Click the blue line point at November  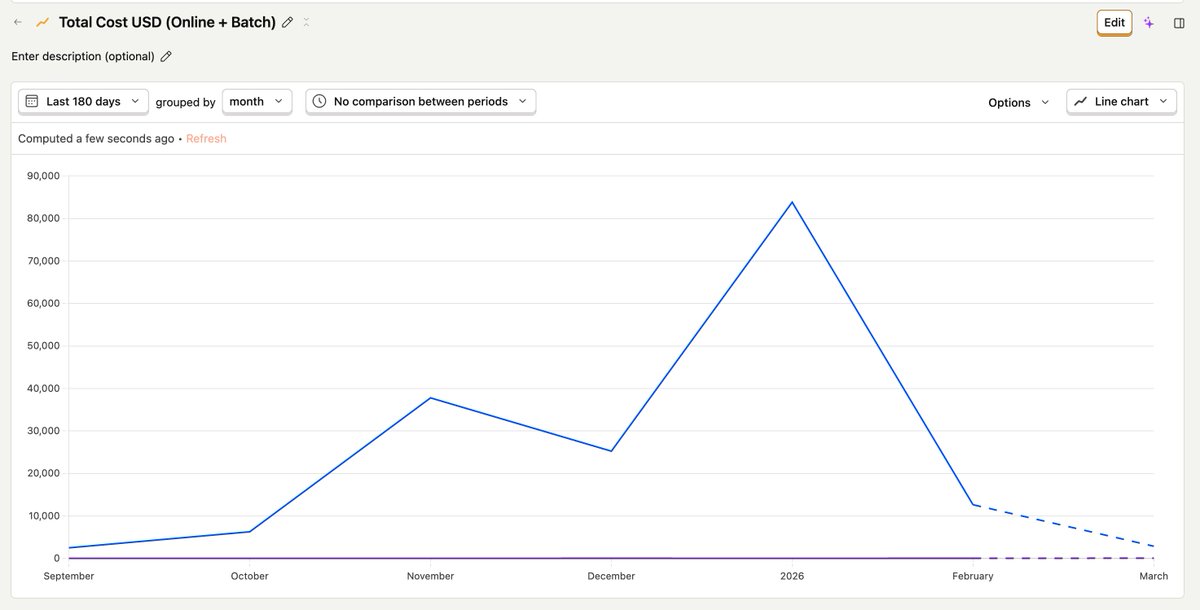tap(431, 398)
